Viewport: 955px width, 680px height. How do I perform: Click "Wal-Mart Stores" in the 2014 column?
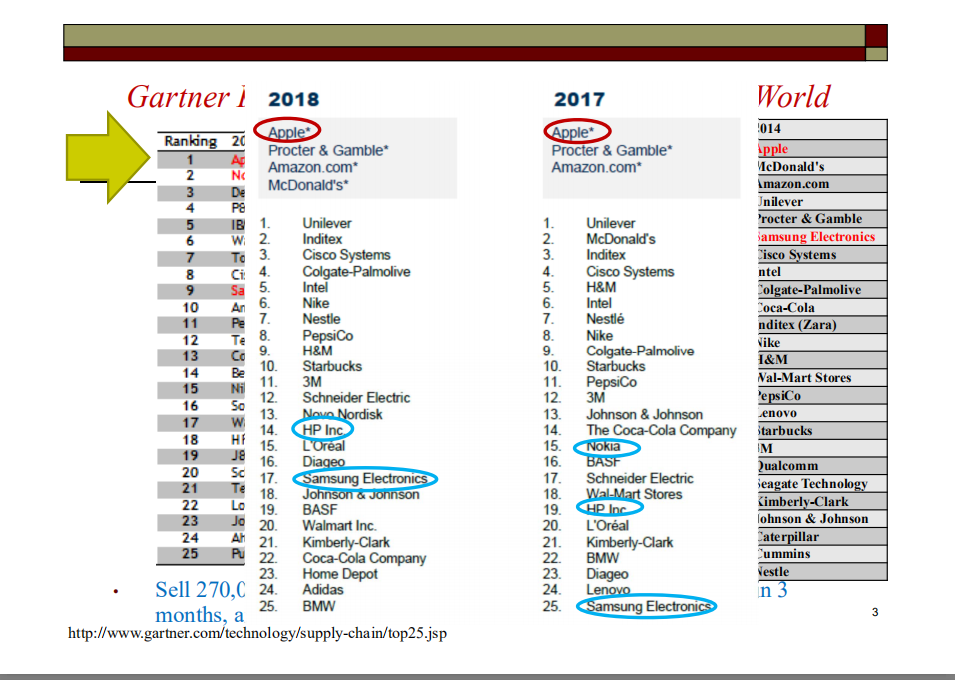click(804, 378)
